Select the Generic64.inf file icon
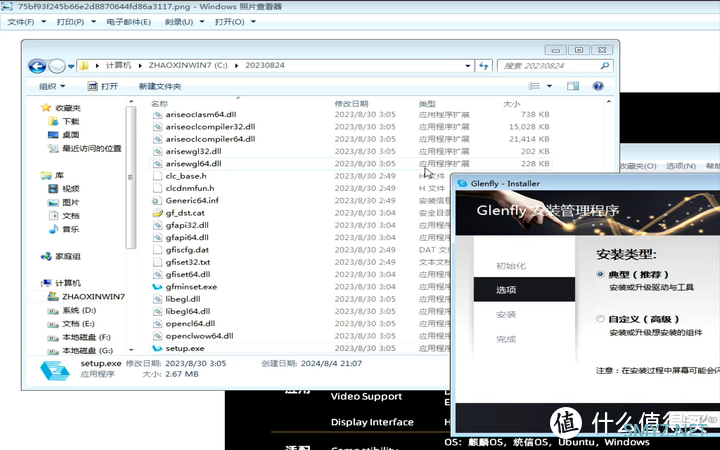The height and width of the screenshot is (450, 720). click(x=158, y=200)
